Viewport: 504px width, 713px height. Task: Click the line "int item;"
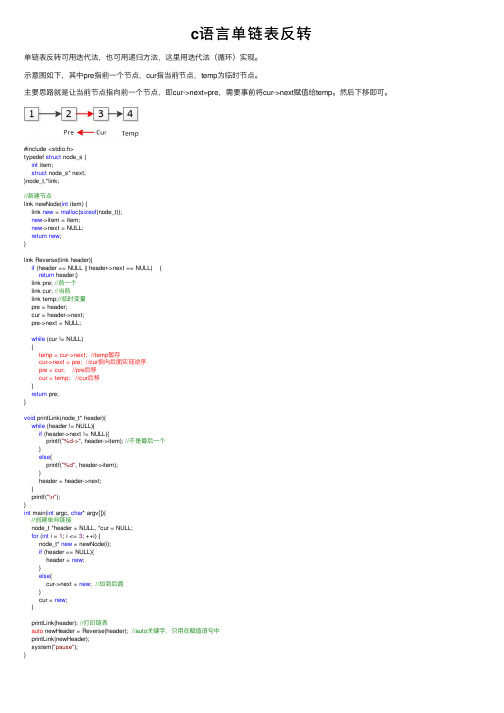[42, 165]
